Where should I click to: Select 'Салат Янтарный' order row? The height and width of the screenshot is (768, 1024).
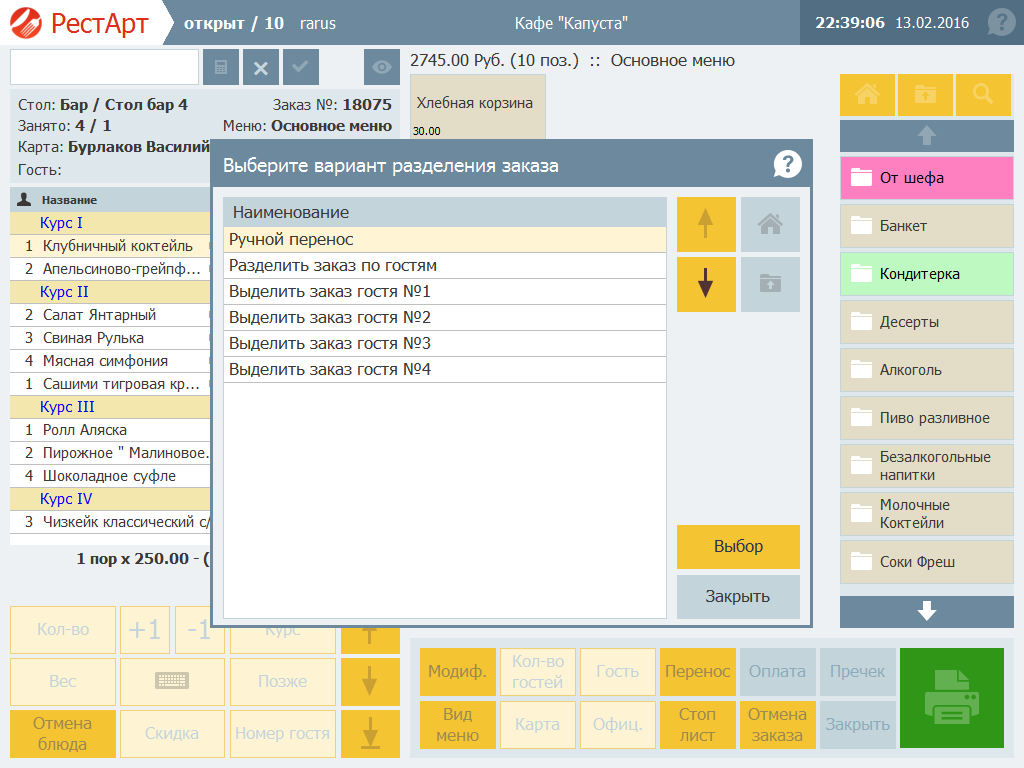pos(110,315)
